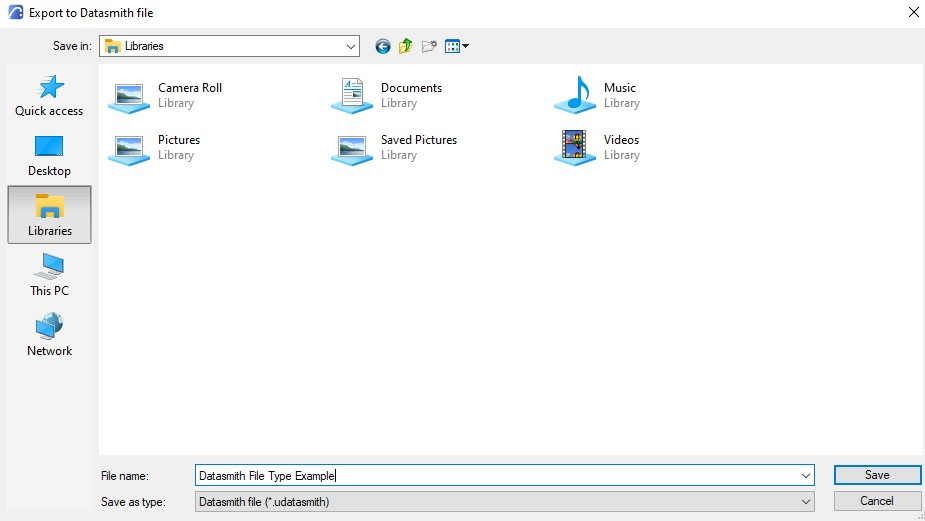Open the View Menu icon
Image resolution: width=925 pixels, height=521 pixels.
pyautogui.click(x=452, y=46)
